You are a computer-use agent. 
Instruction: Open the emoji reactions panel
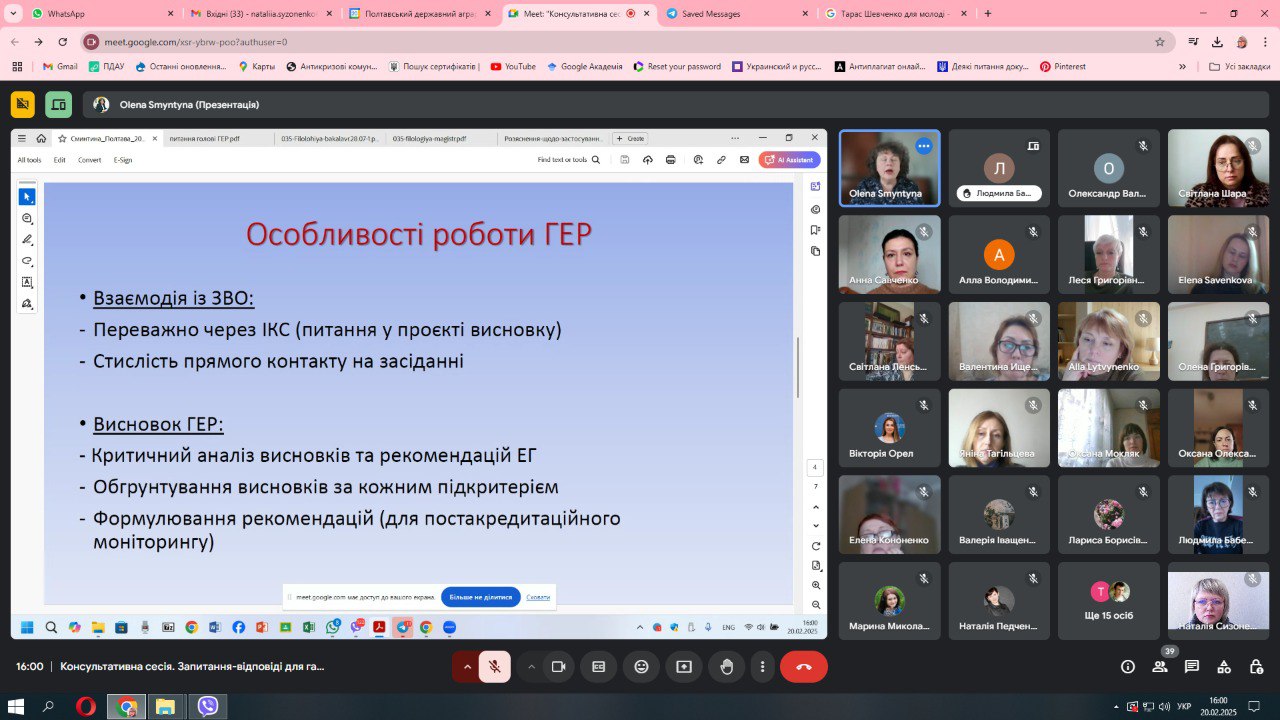641,667
